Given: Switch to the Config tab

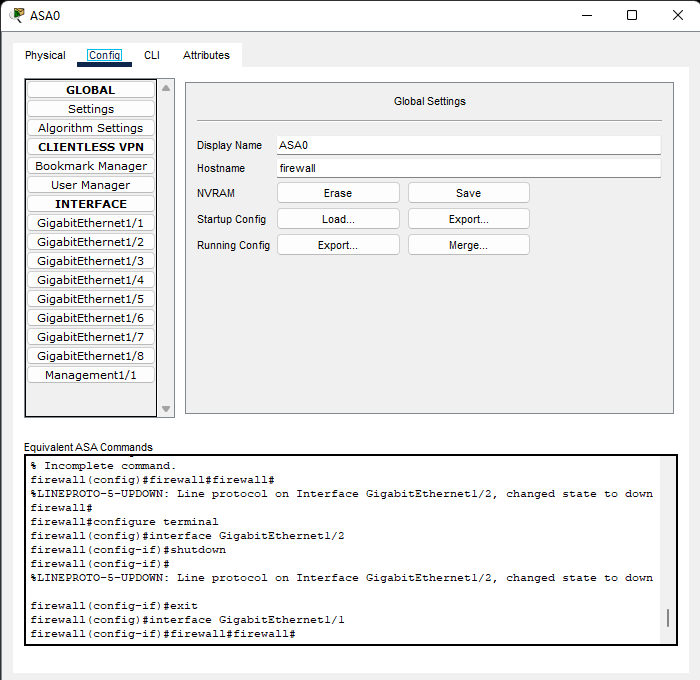Looking at the screenshot, I should pyautogui.click(x=104, y=55).
